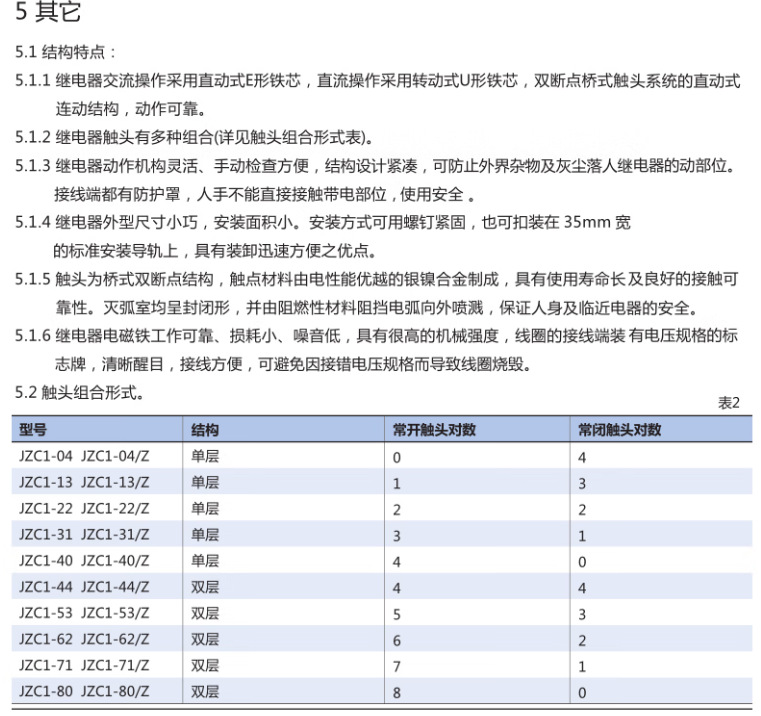The width and height of the screenshot is (761, 716).
Task: Click paragraph 5.1.6 about 电磁铁工作可靠
Action: tap(377, 350)
